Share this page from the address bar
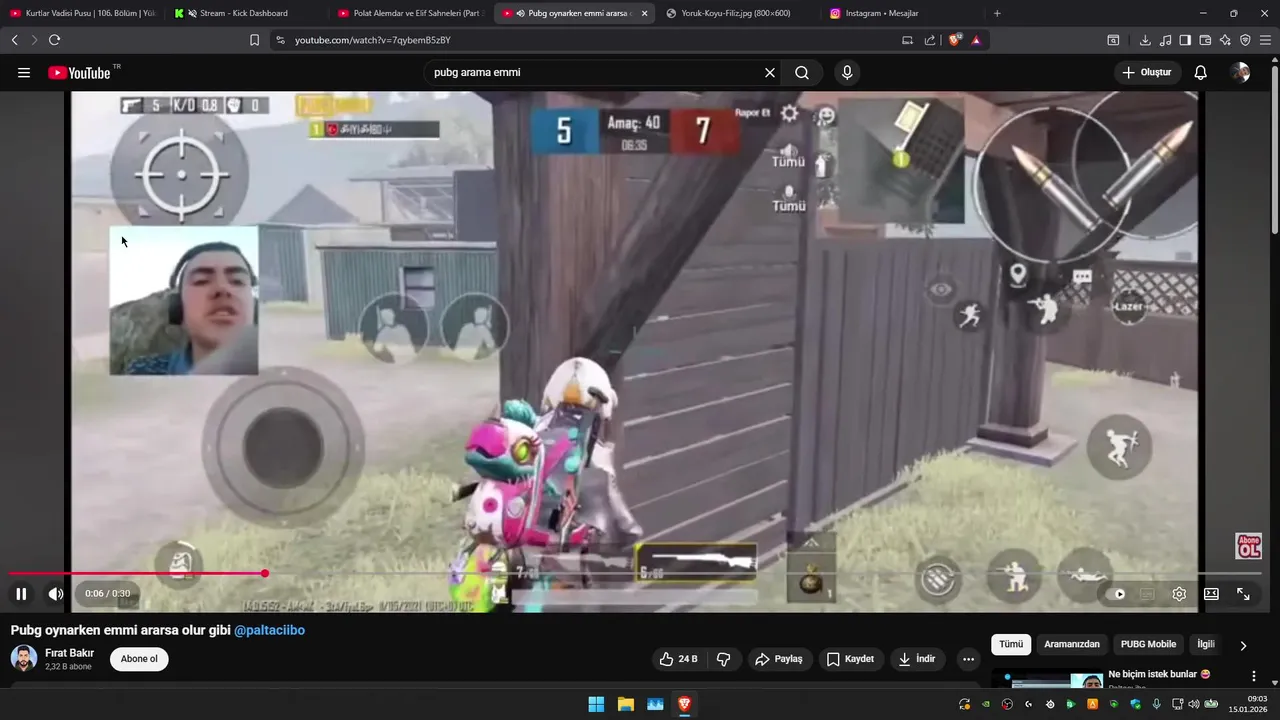This screenshot has height=720, width=1280. pyautogui.click(x=930, y=40)
